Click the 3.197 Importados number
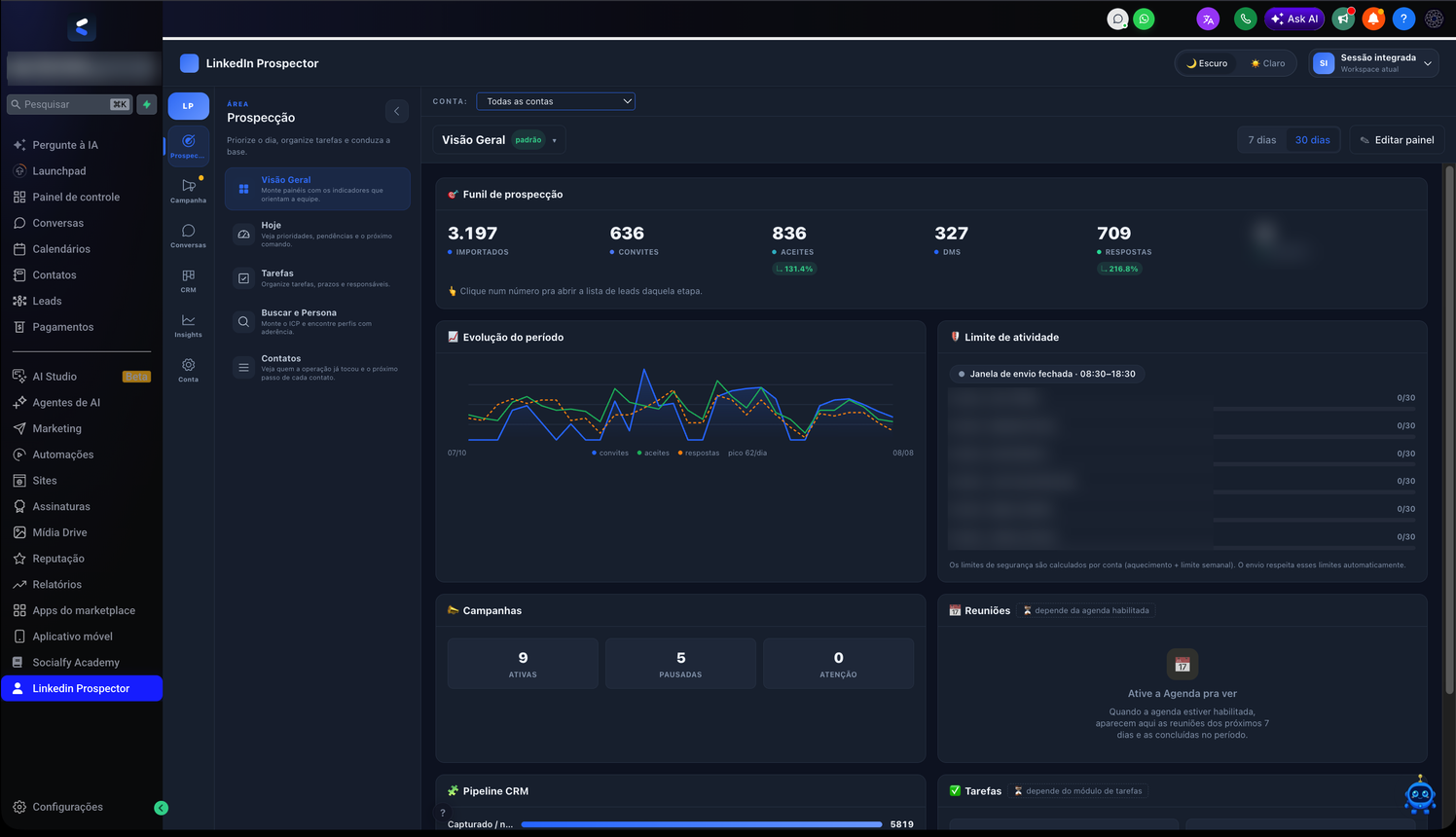This screenshot has width=1456, height=837. pos(472,234)
